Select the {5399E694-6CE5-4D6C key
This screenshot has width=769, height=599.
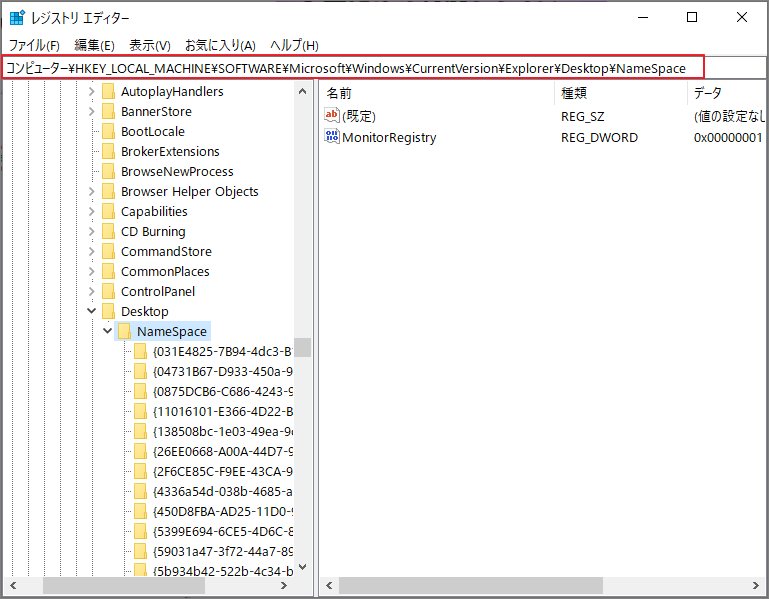tap(223, 532)
